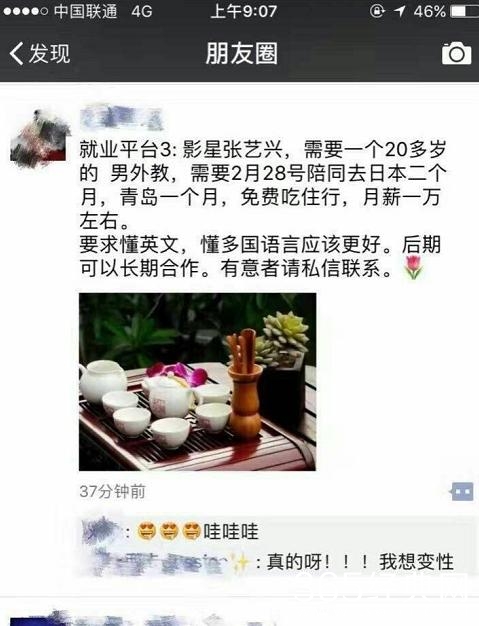Image resolution: width=479 pixels, height=626 pixels.
Task: Open the poster's blurred username link
Action: pos(121,117)
